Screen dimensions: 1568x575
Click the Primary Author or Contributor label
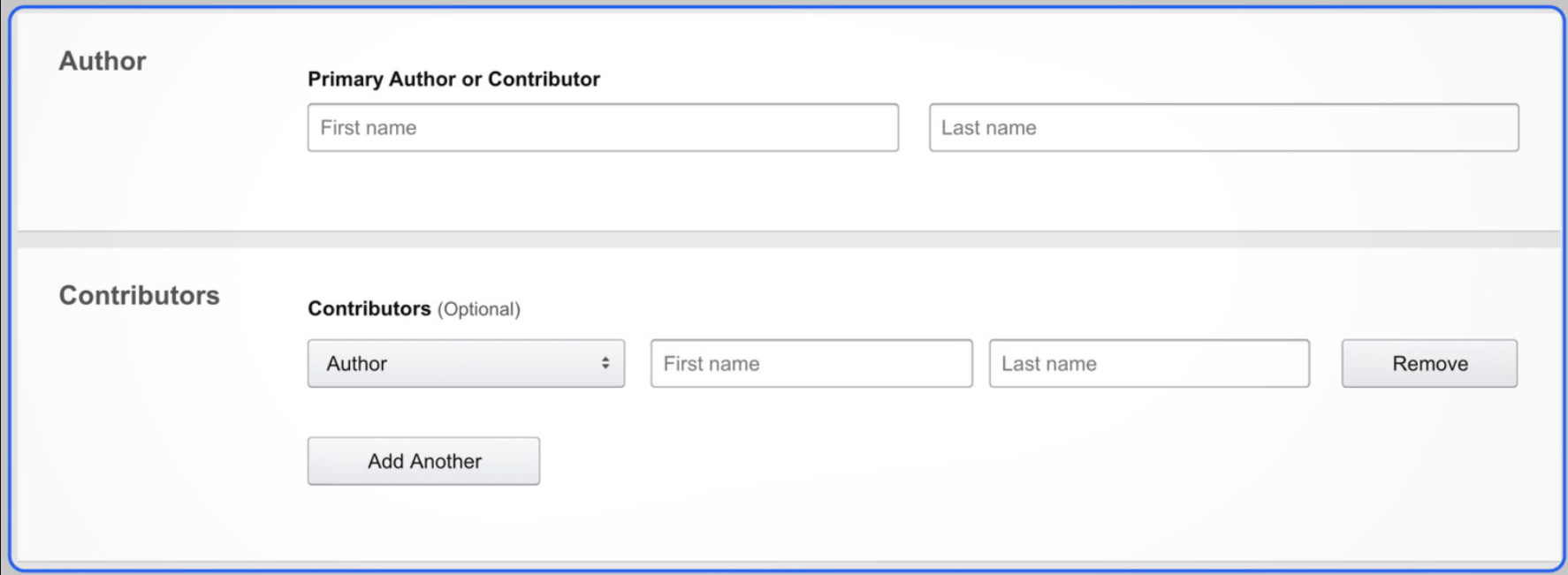(x=453, y=79)
